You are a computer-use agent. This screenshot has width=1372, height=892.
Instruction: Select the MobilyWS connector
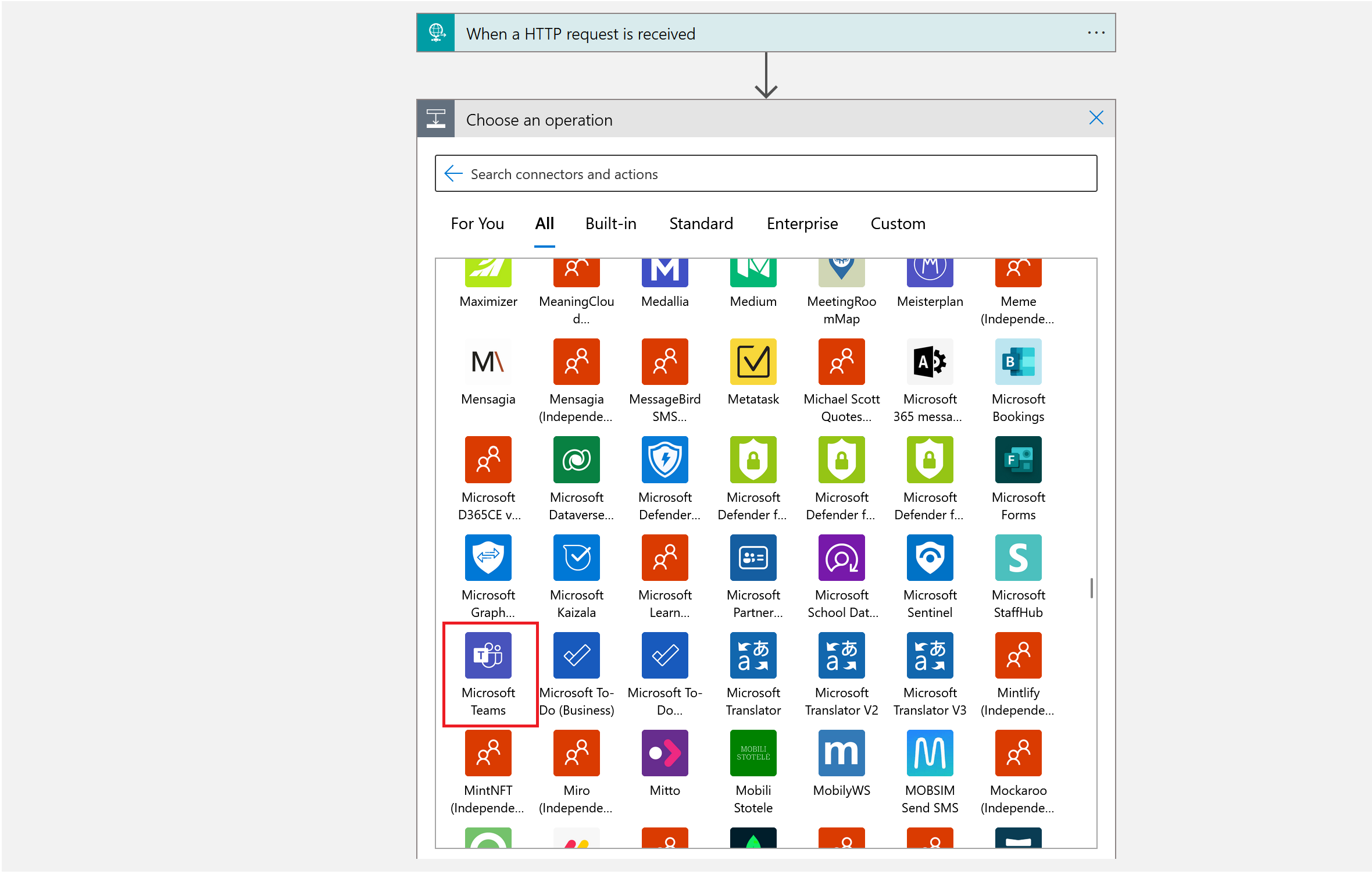pyautogui.click(x=841, y=754)
